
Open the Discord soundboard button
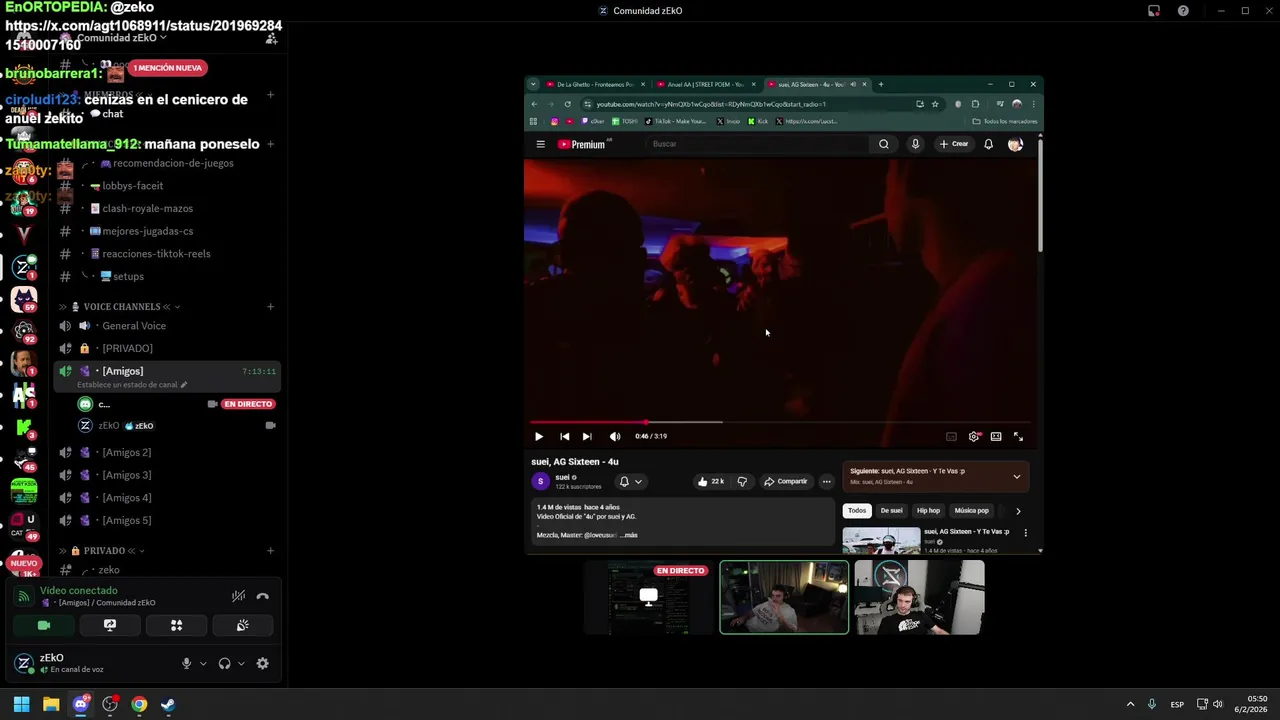point(242,625)
